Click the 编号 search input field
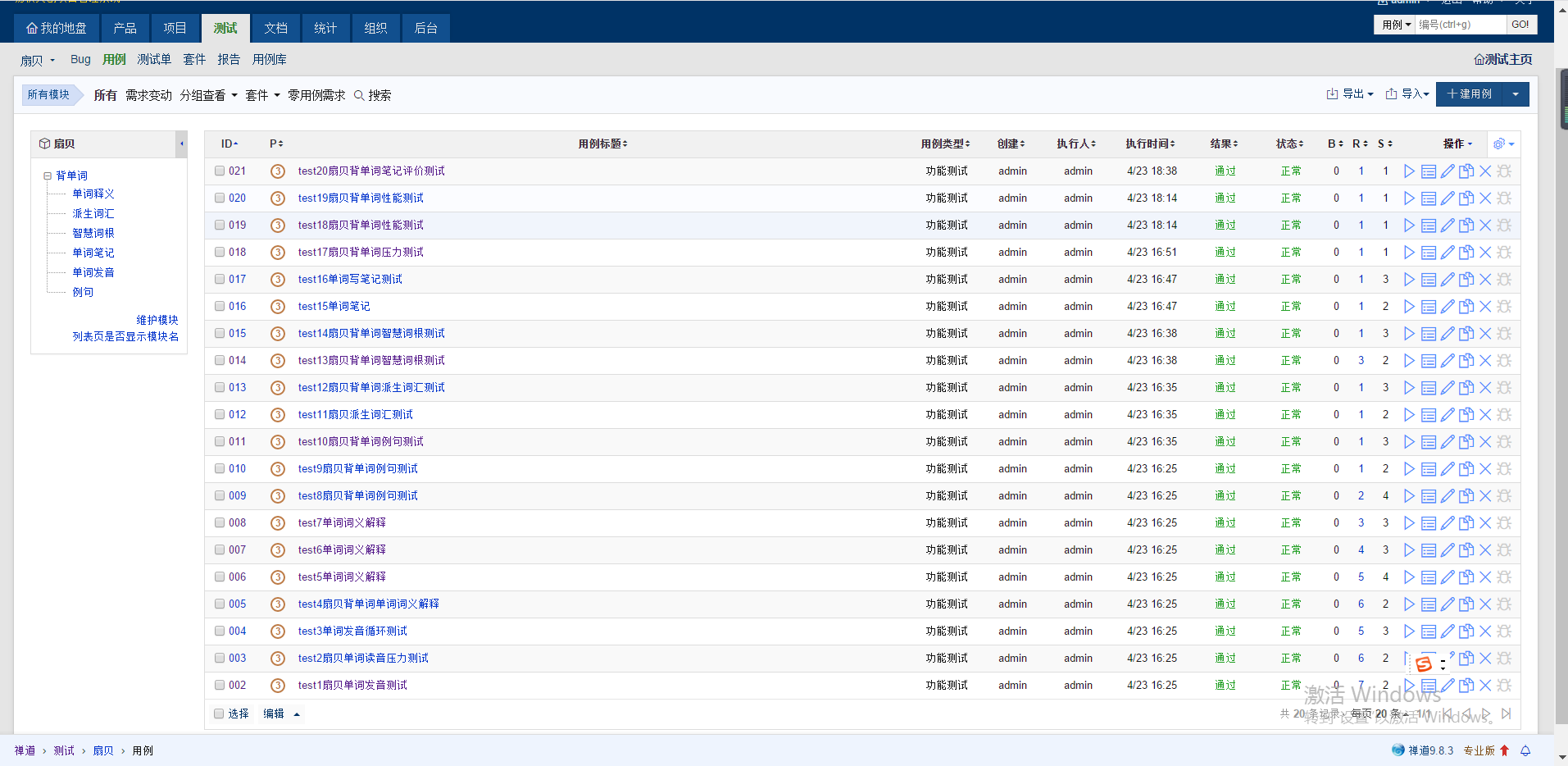Screen dimensions: 1568x766 1460,25
